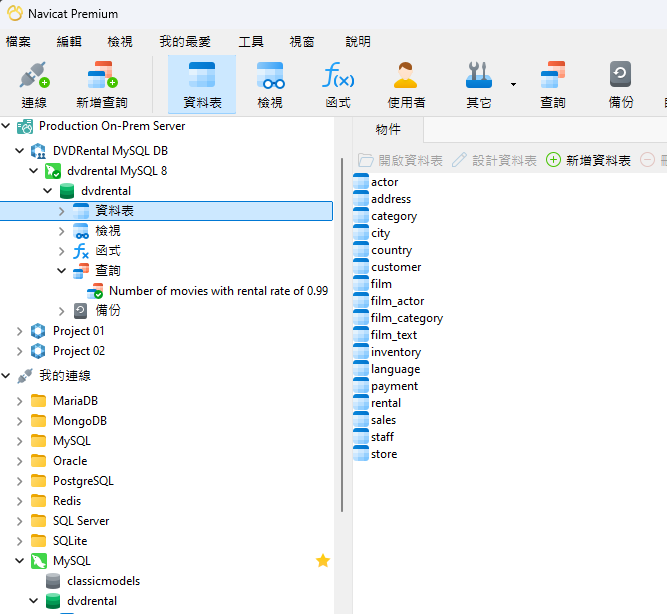This screenshot has height=614, width=667.
Task: Click the Open Table (開啟資料表) button
Action: coord(400,160)
